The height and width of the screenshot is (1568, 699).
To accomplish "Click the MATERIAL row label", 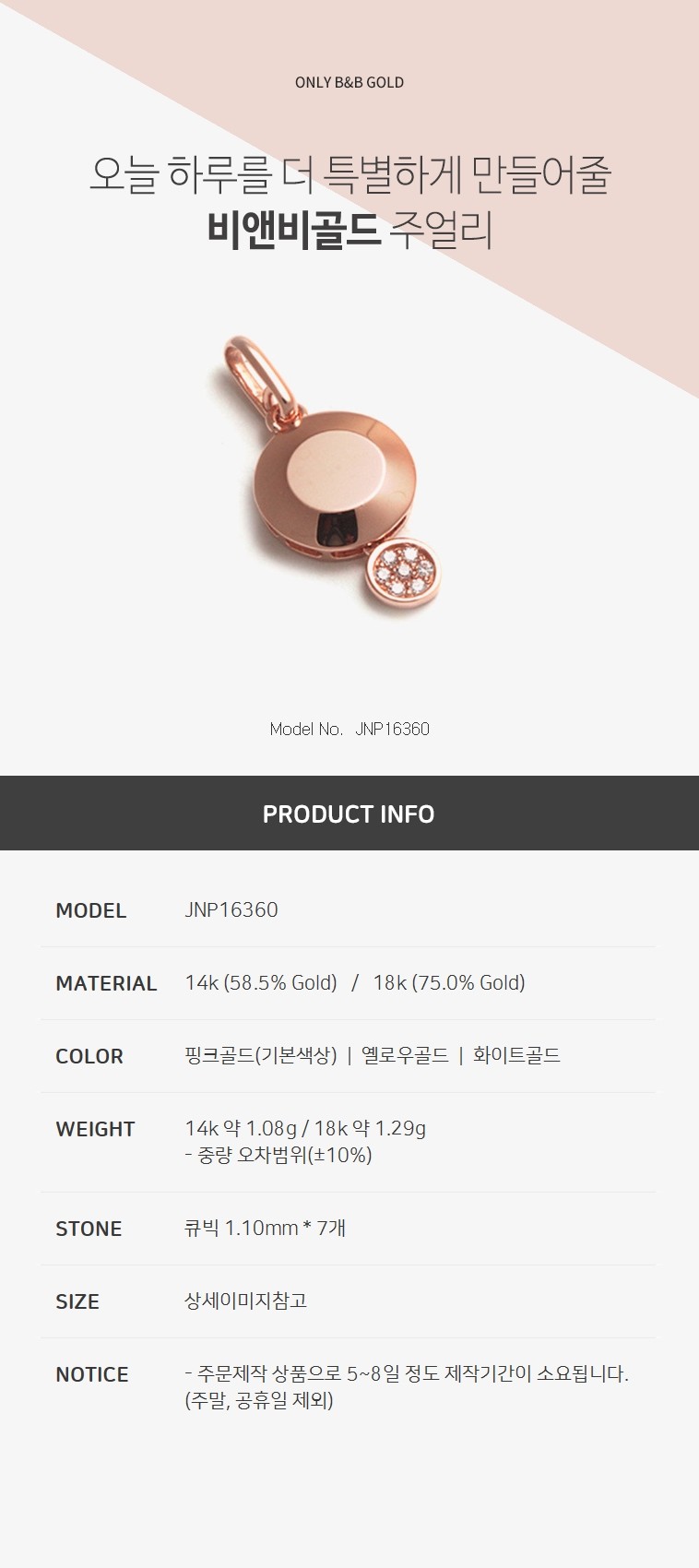I will 106,983.
